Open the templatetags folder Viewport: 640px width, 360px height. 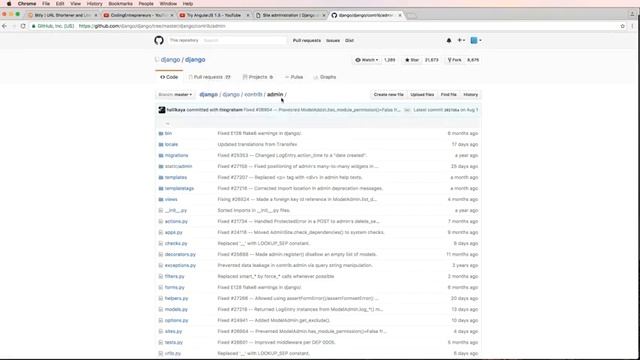coord(179,189)
